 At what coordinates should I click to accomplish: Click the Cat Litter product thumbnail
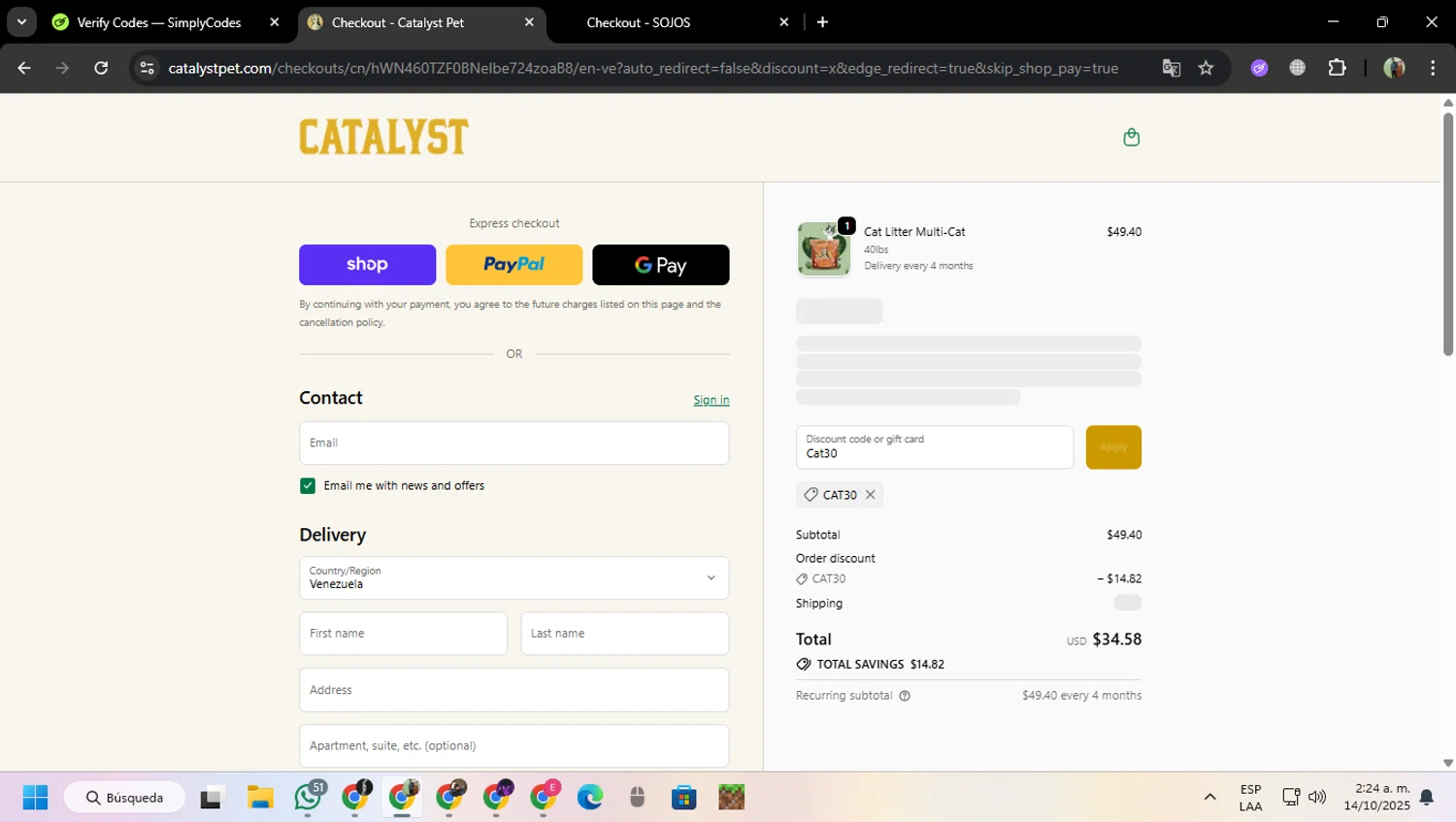pos(823,248)
